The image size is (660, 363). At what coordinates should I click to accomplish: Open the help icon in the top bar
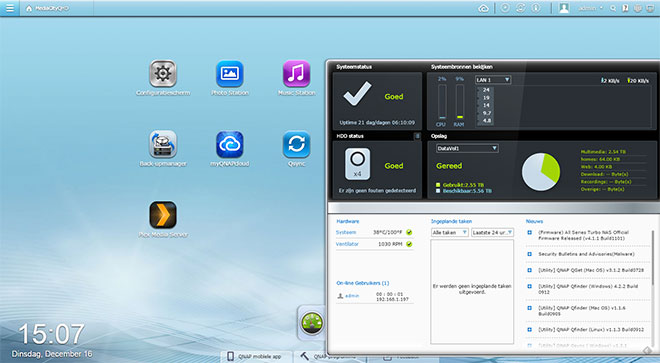click(625, 8)
